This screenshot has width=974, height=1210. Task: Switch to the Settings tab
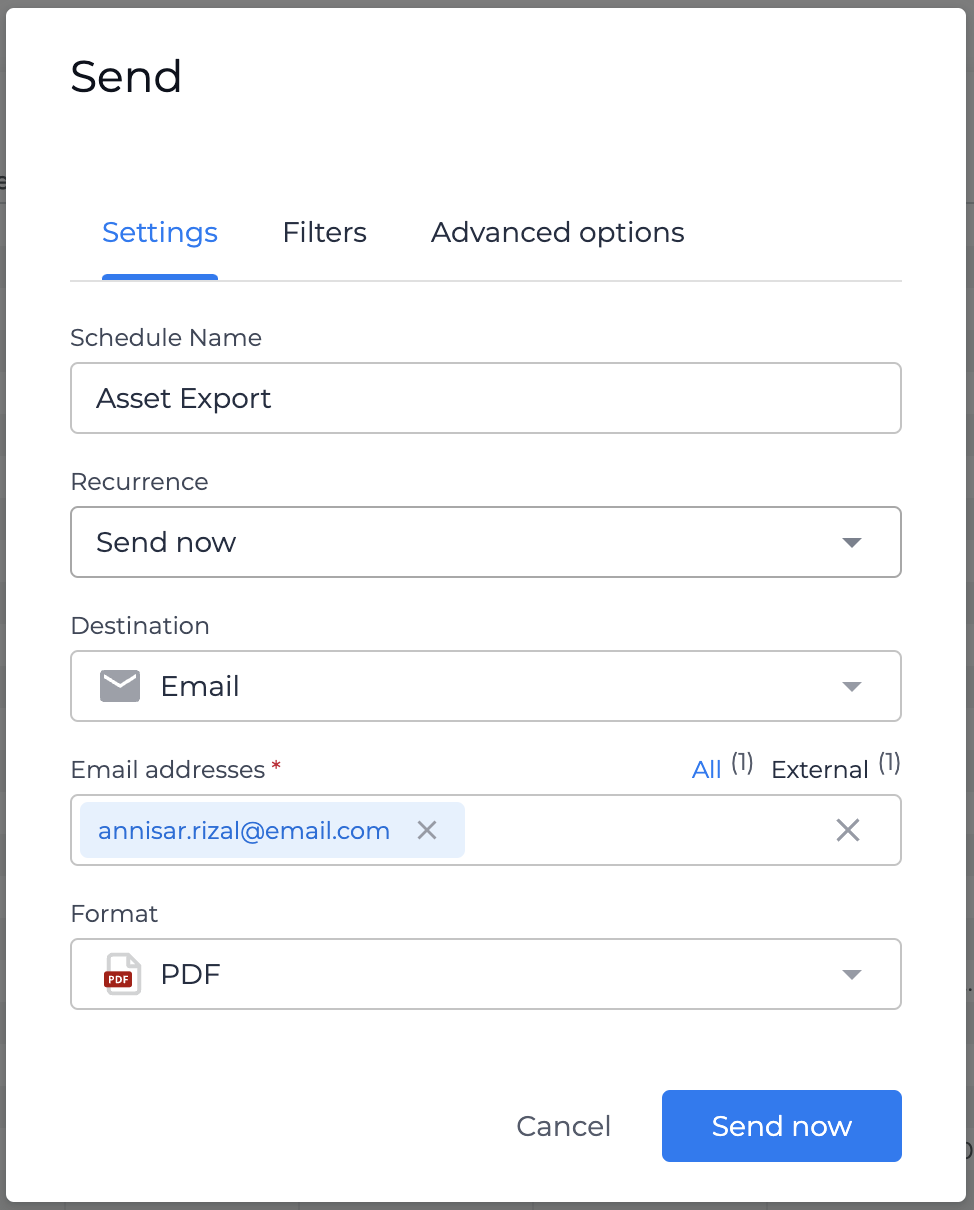click(160, 233)
